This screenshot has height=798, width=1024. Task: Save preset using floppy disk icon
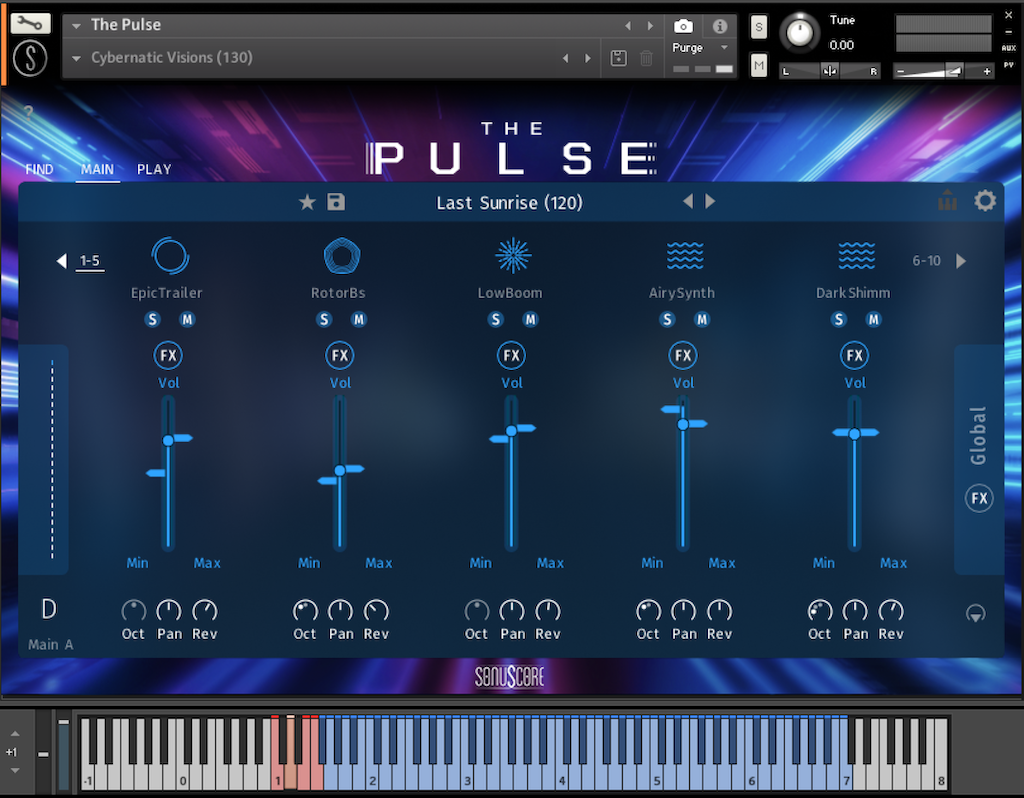click(336, 202)
